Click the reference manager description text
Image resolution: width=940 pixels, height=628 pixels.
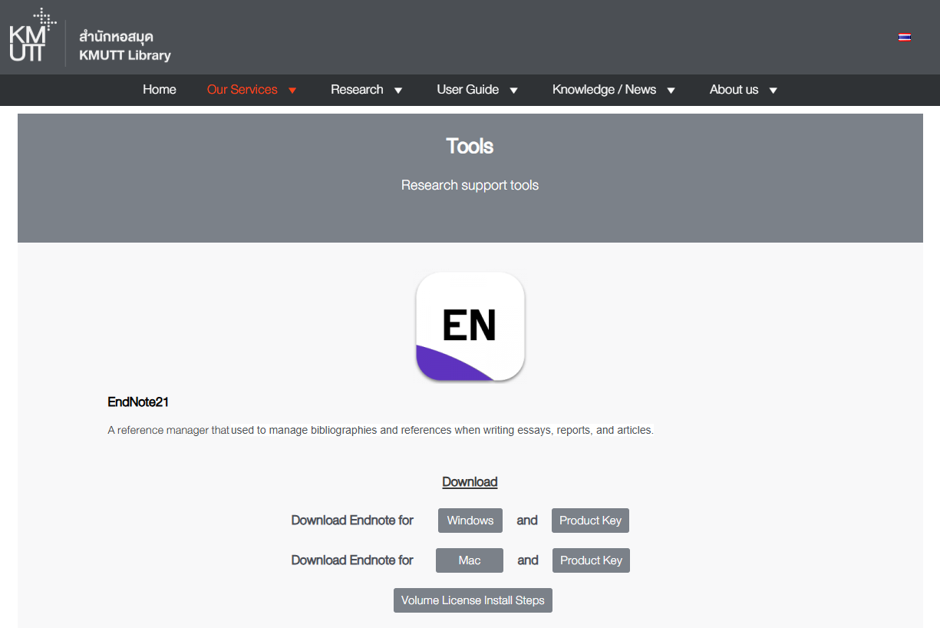380,430
